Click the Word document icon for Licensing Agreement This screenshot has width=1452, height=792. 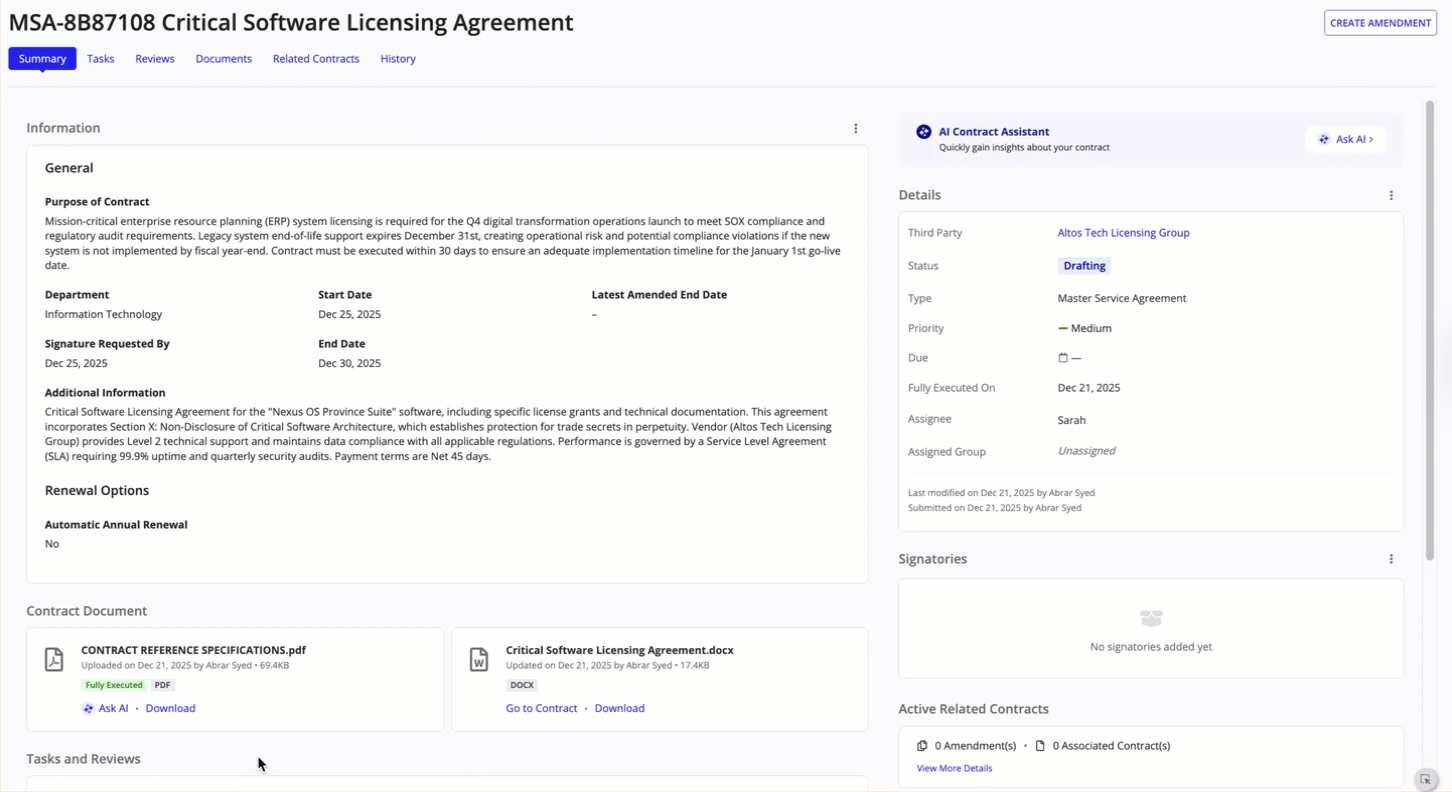pos(479,659)
